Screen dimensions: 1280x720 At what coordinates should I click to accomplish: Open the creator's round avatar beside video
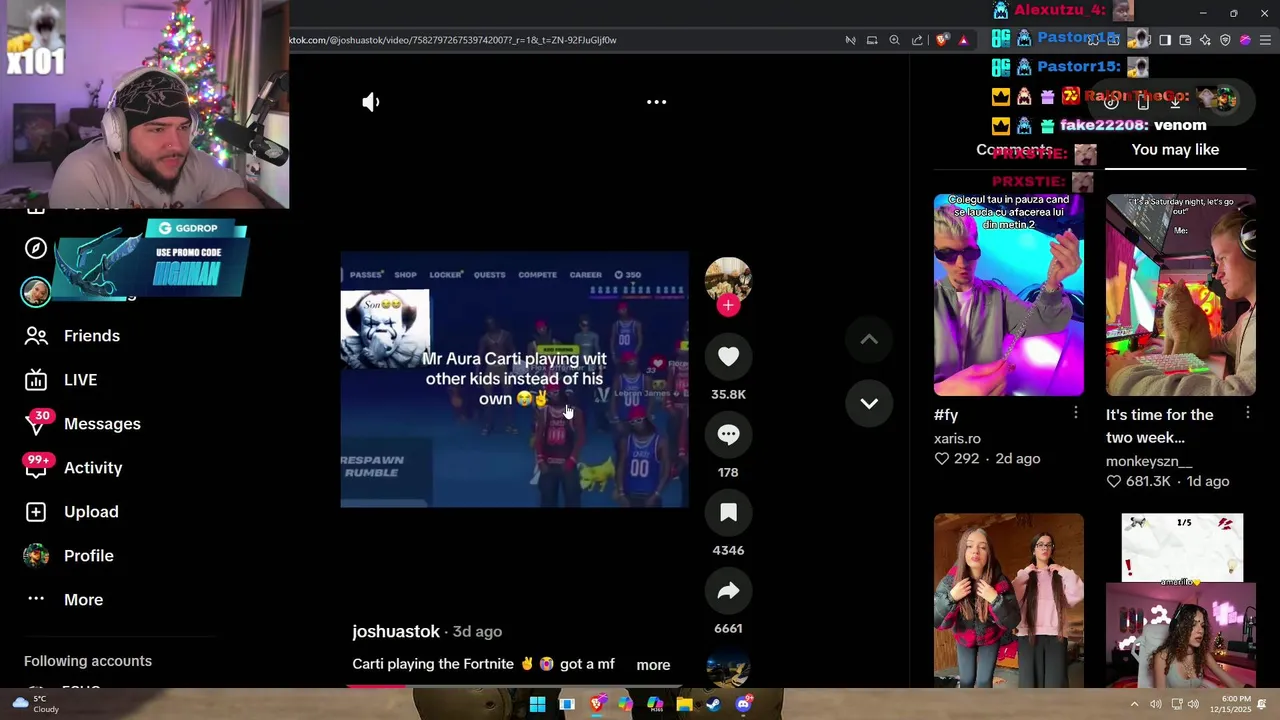(x=728, y=280)
